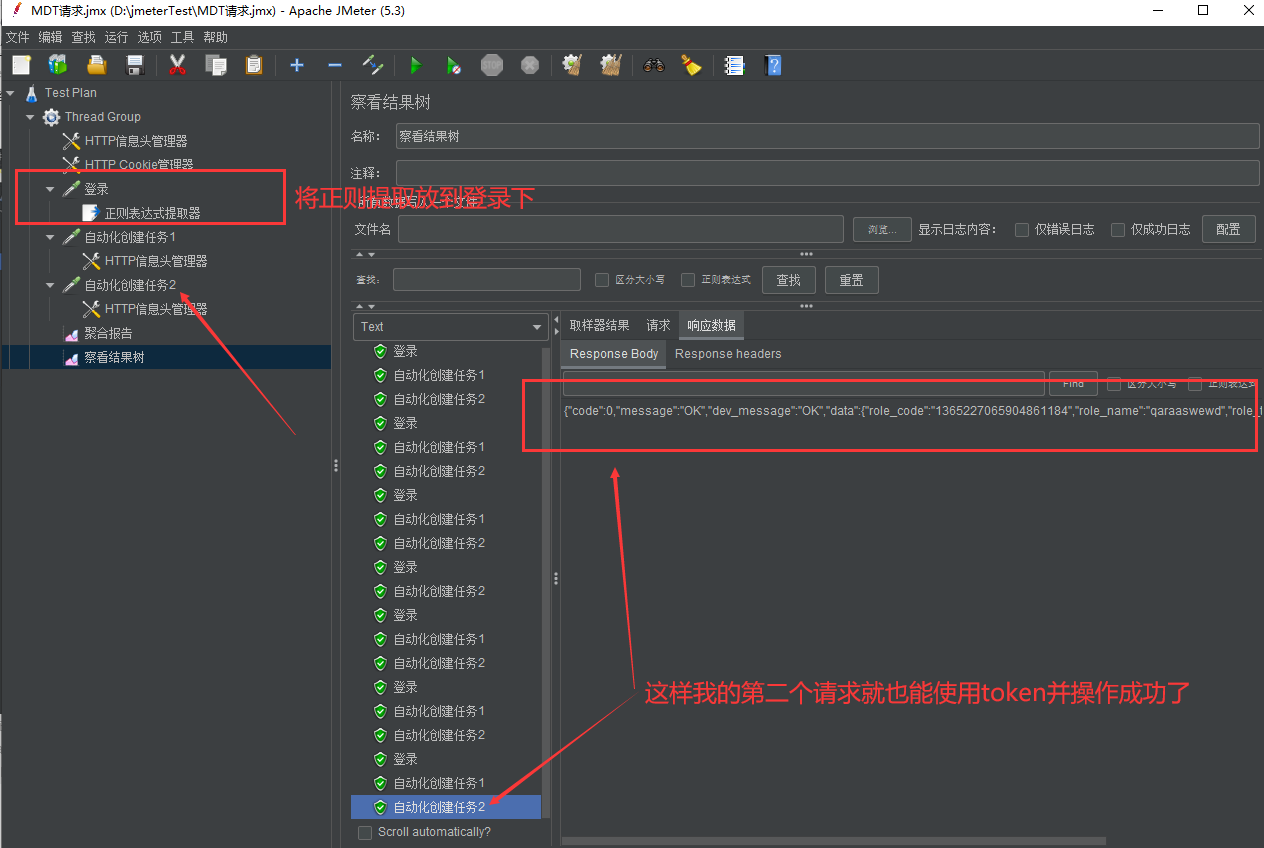Click the Toggle enable/disable icon

click(x=373, y=65)
